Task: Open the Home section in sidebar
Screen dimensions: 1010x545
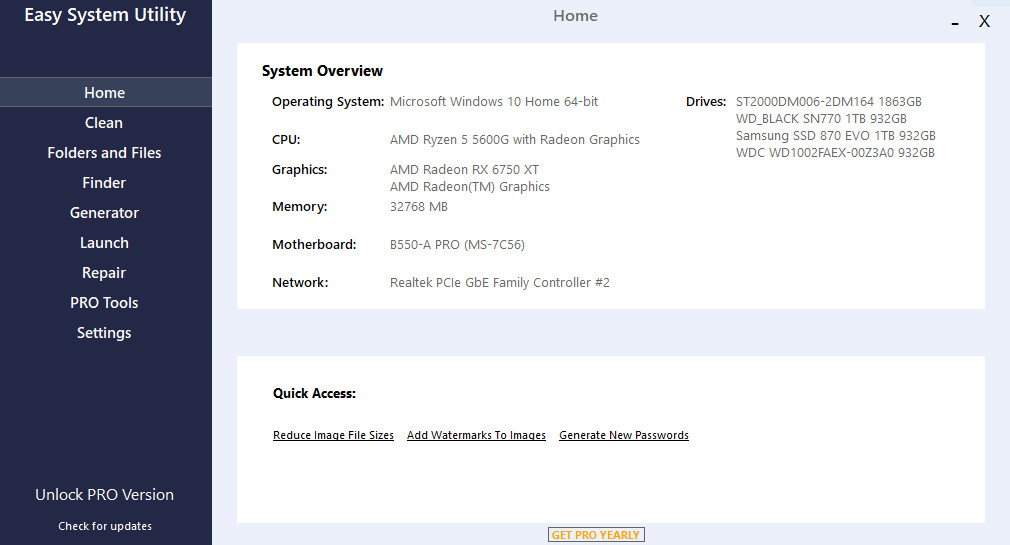Action: (x=105, y=93)
